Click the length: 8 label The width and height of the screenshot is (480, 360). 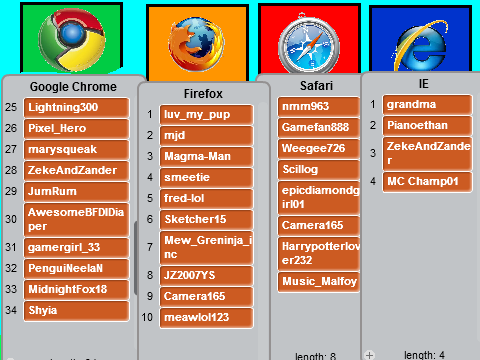[315, 356]
